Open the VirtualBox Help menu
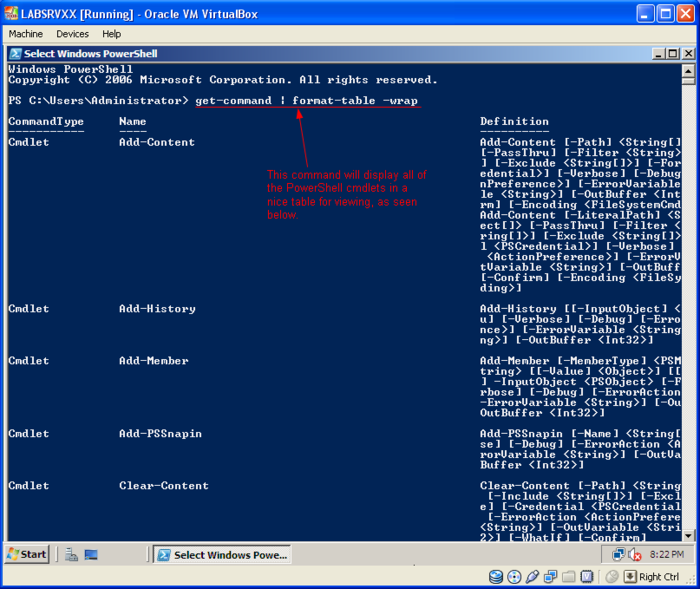700x589 pixels. click(111, 34)
